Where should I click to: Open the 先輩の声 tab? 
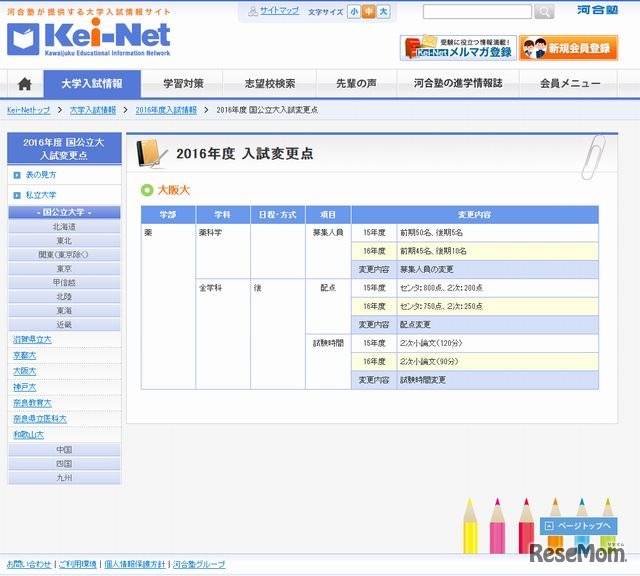(356, 84)
